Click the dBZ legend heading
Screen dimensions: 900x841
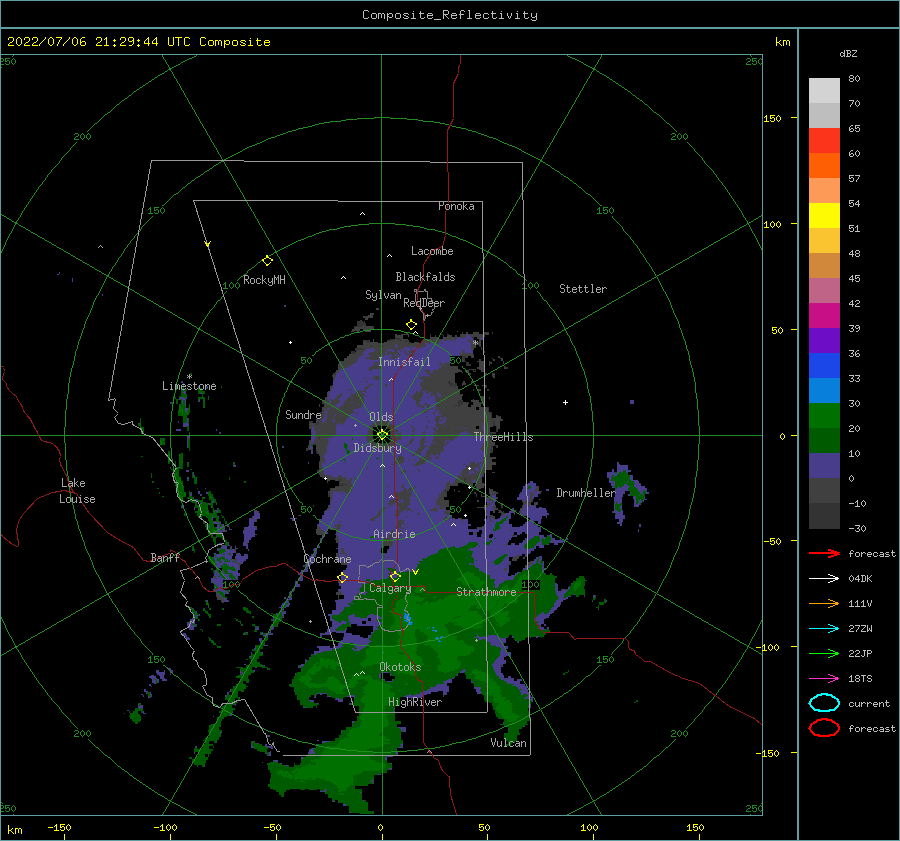pyautogui.click(x=848, y=53)
